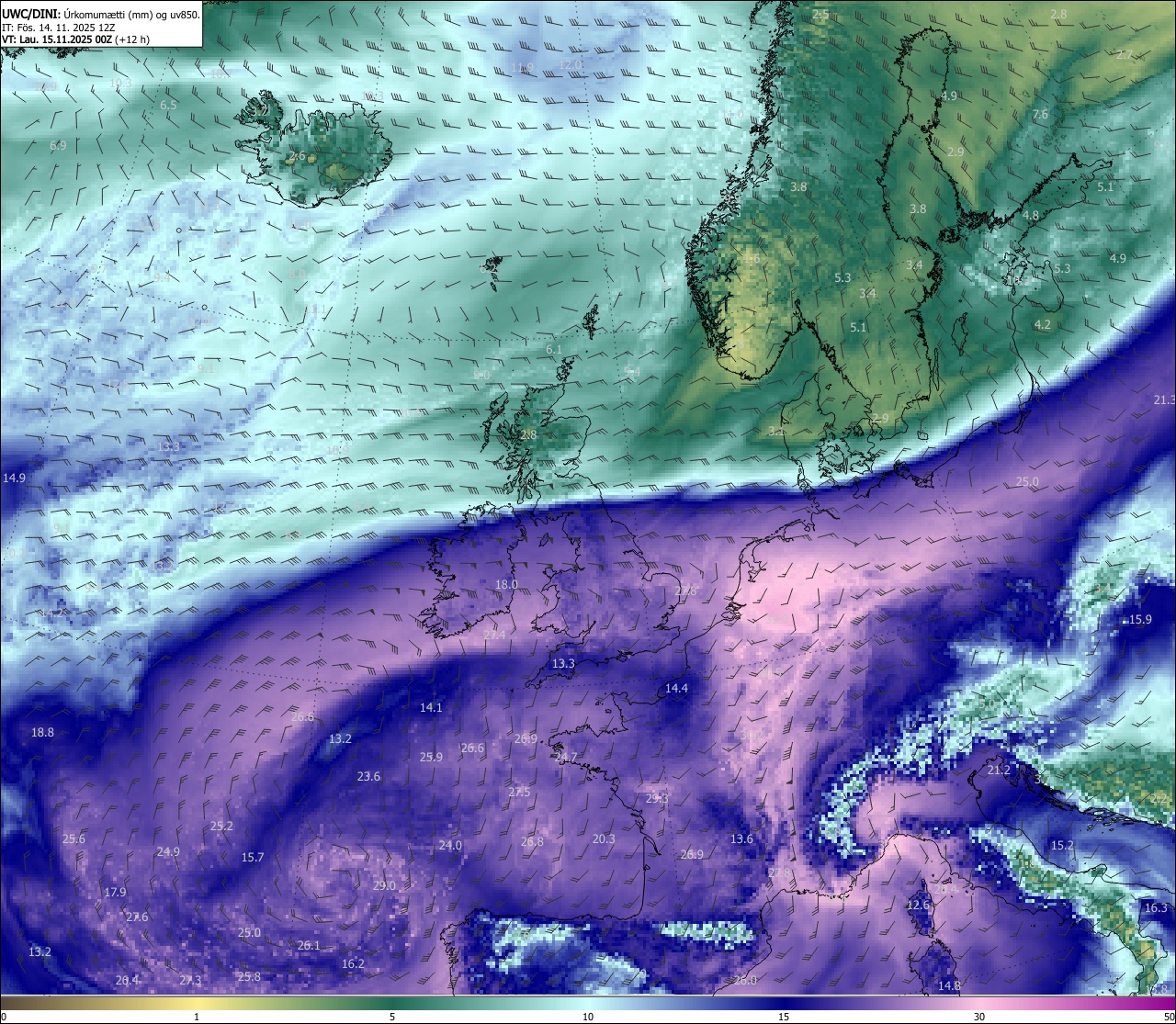The width and height of the screenshot is (1176, 1024).
Task: Click the 14.1 value label
Action: pyautogui.click(x=431, y=708)
